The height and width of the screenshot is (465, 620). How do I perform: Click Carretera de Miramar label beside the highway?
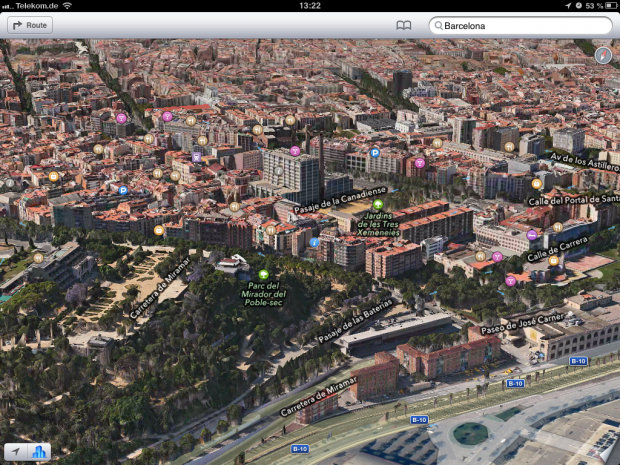click(x=319, y=396)
